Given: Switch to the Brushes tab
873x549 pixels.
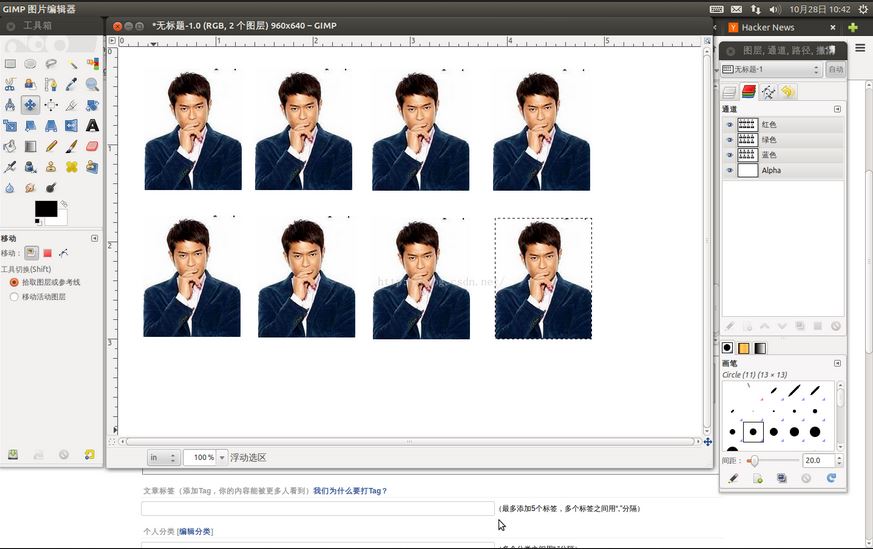Looking at the screenshot, I should click(x=727, y=348).
